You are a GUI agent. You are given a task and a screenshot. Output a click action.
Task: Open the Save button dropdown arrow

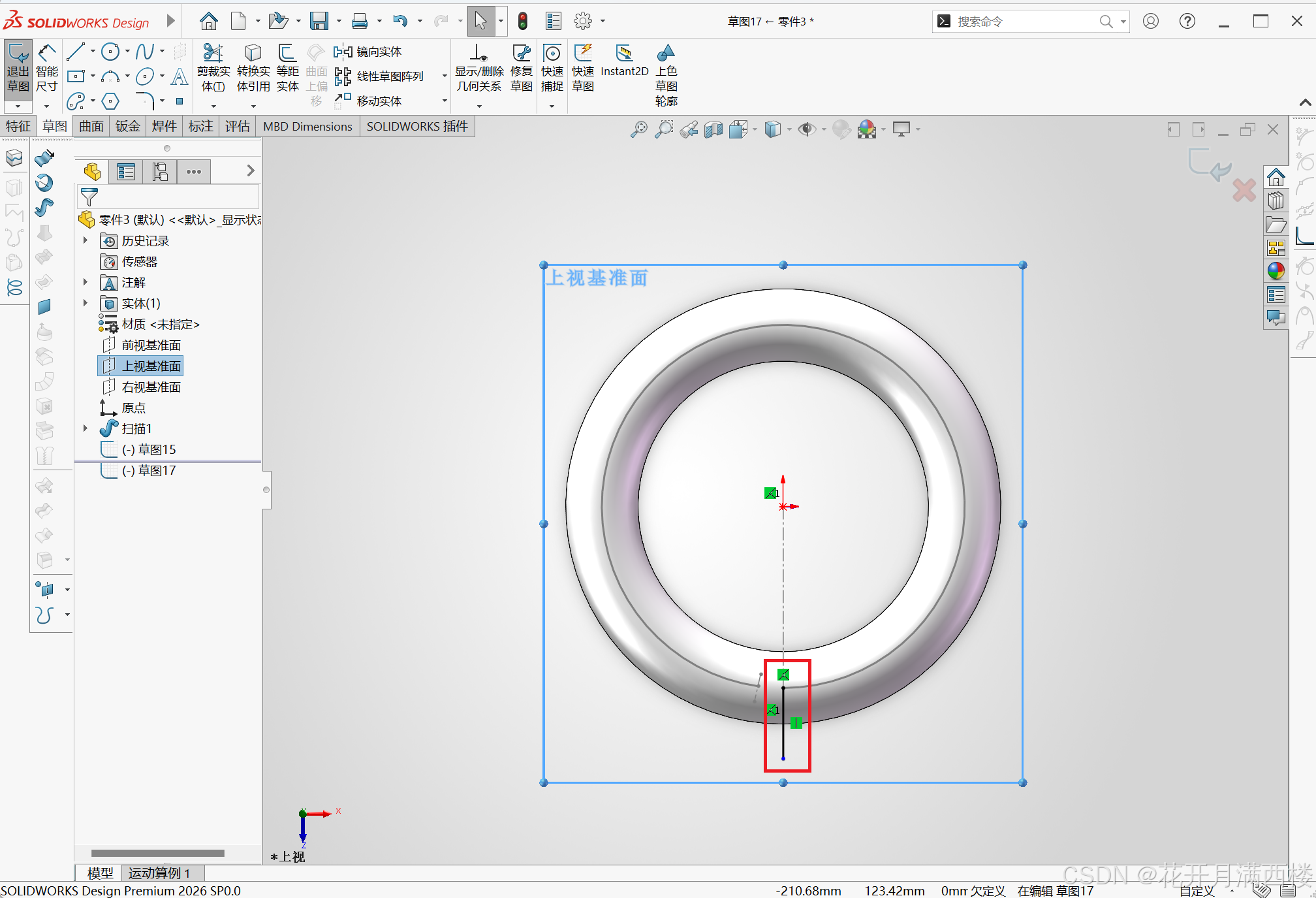(x=339, y=21)
